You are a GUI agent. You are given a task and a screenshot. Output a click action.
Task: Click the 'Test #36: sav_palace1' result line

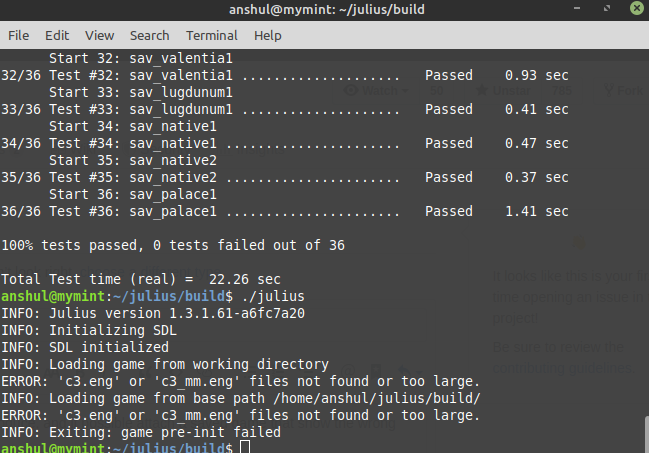(285, 211)
